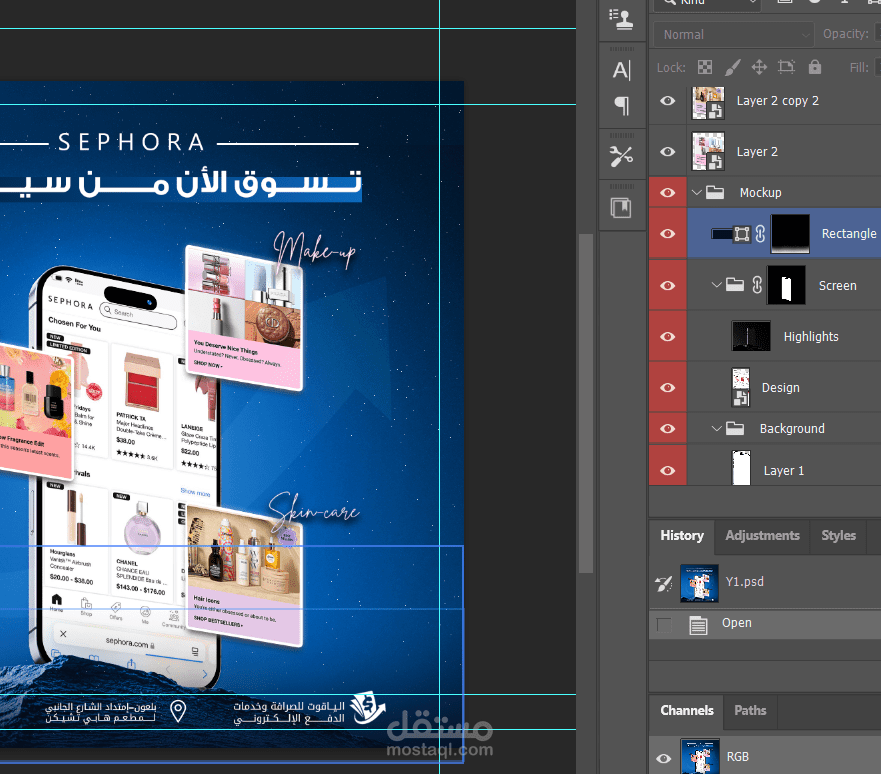Image resolution: width=881 pixels, height=774 pixels.
Task: Select the layer named "Layer 2 copy 2"
Action: tap(778, 101)
